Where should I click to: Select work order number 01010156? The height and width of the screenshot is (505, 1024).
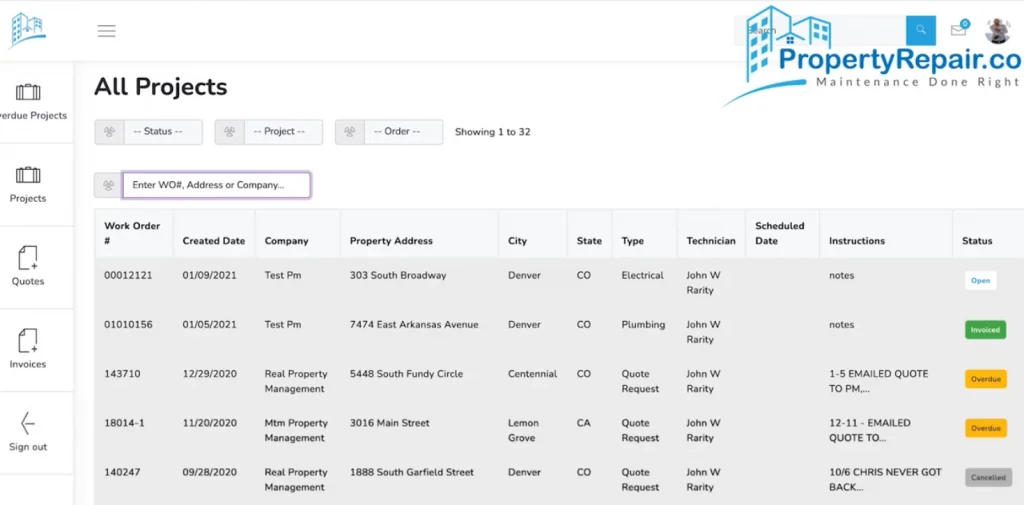pyautogui.click(x=128, y=325)
